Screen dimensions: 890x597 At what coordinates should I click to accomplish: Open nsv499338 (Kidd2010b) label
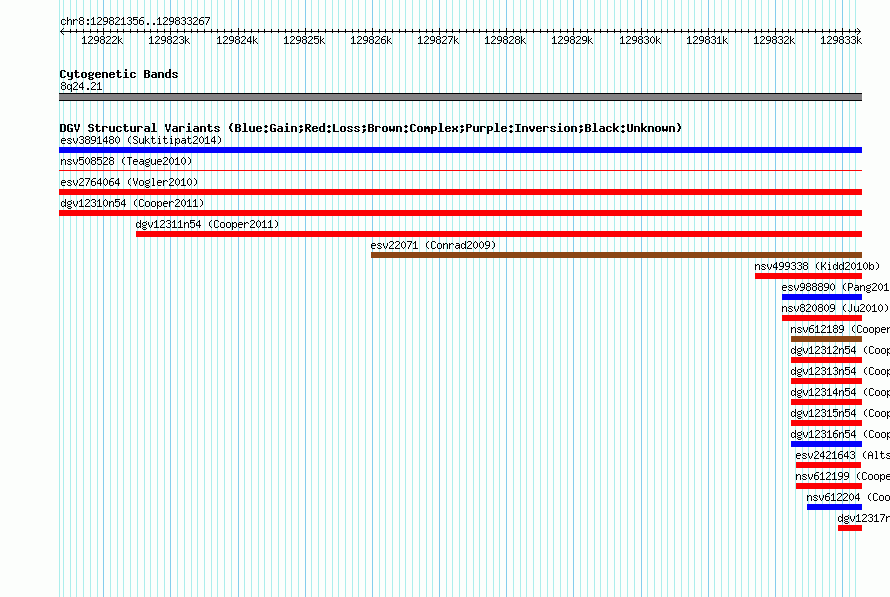pos(817,266)
